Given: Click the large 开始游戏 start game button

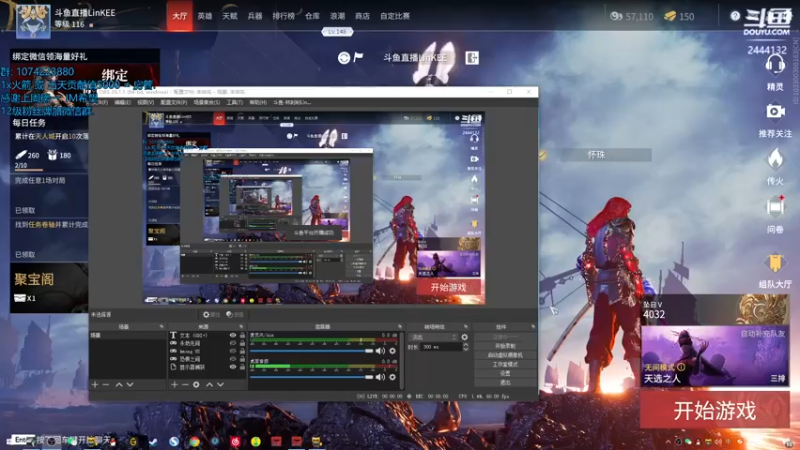Looking at the screenshot, I should (x=714, y=410).
